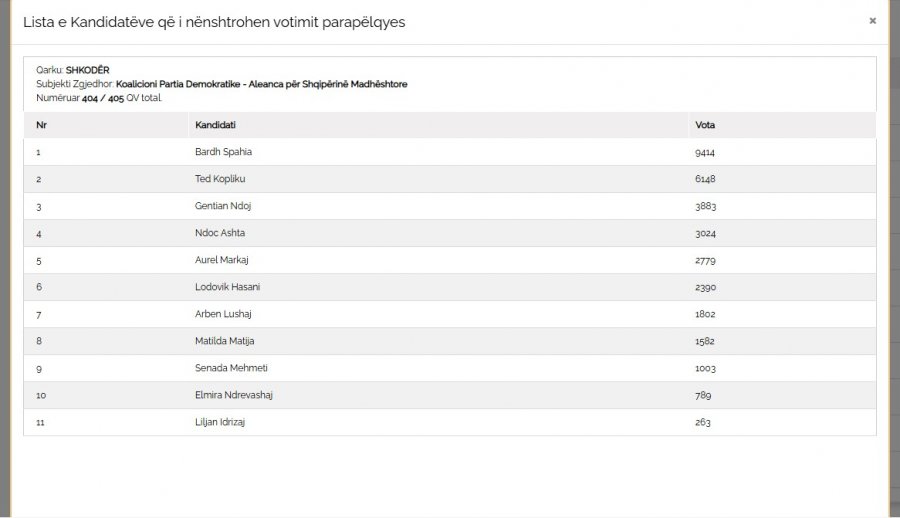Image resolution: width=900 pixels, height=518 pixels.
Task: Click the SHKODËR district label
Action: (87, 70)
